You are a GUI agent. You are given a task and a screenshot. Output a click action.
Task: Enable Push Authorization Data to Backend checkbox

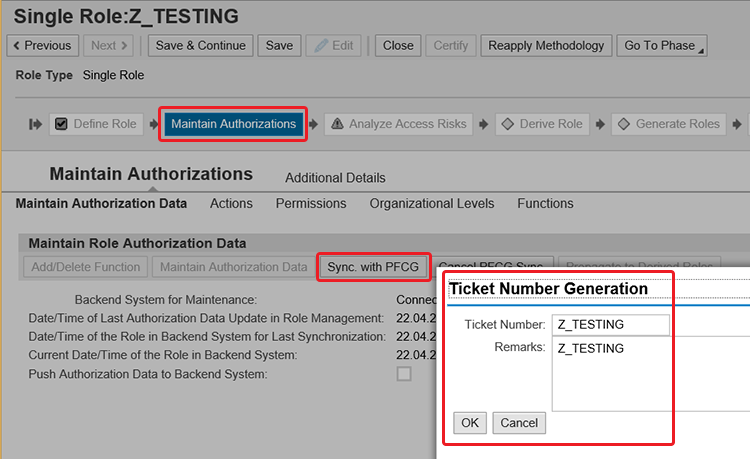404,374
